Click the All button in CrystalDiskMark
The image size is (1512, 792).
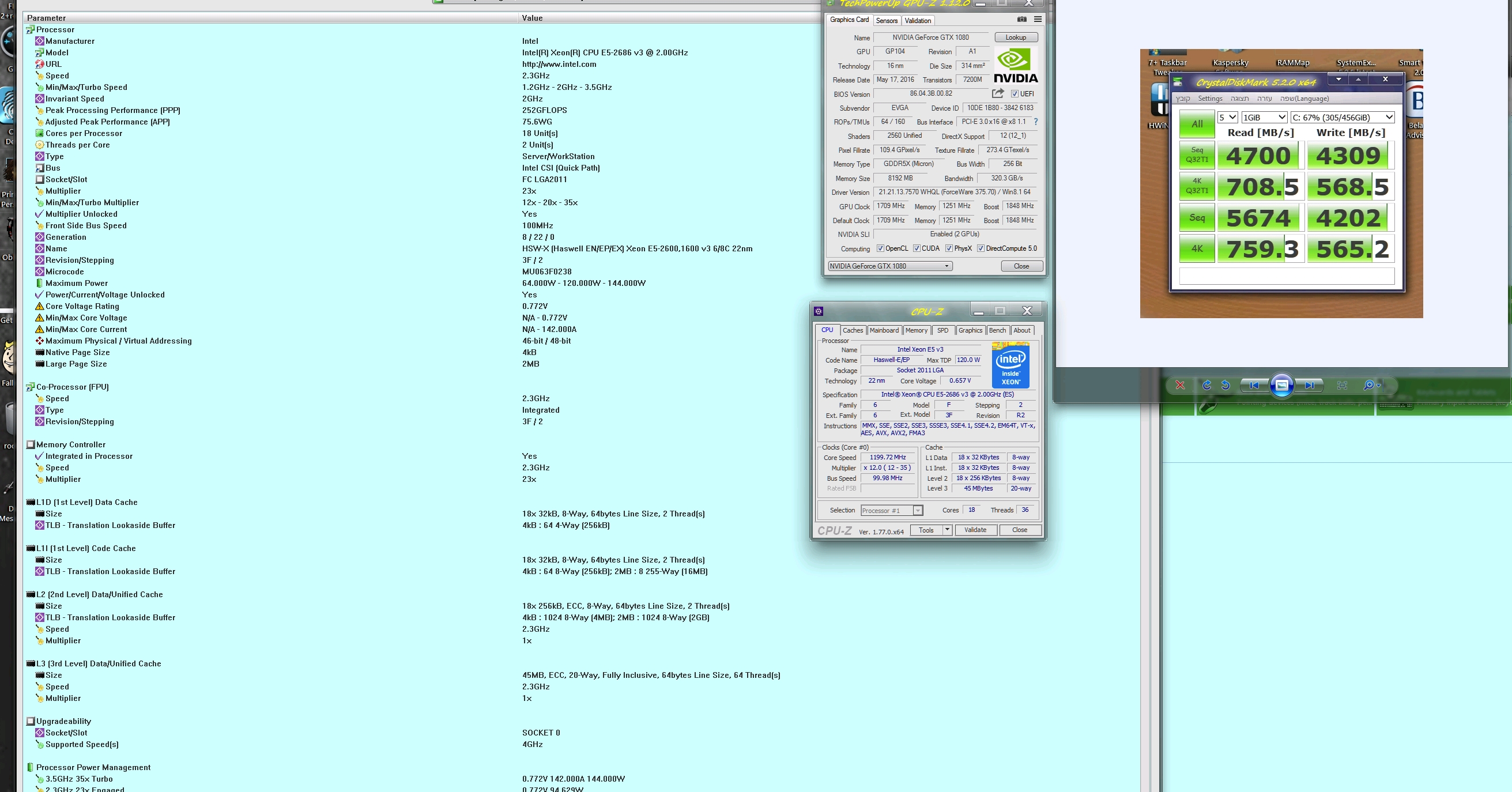click(1197, 125)
